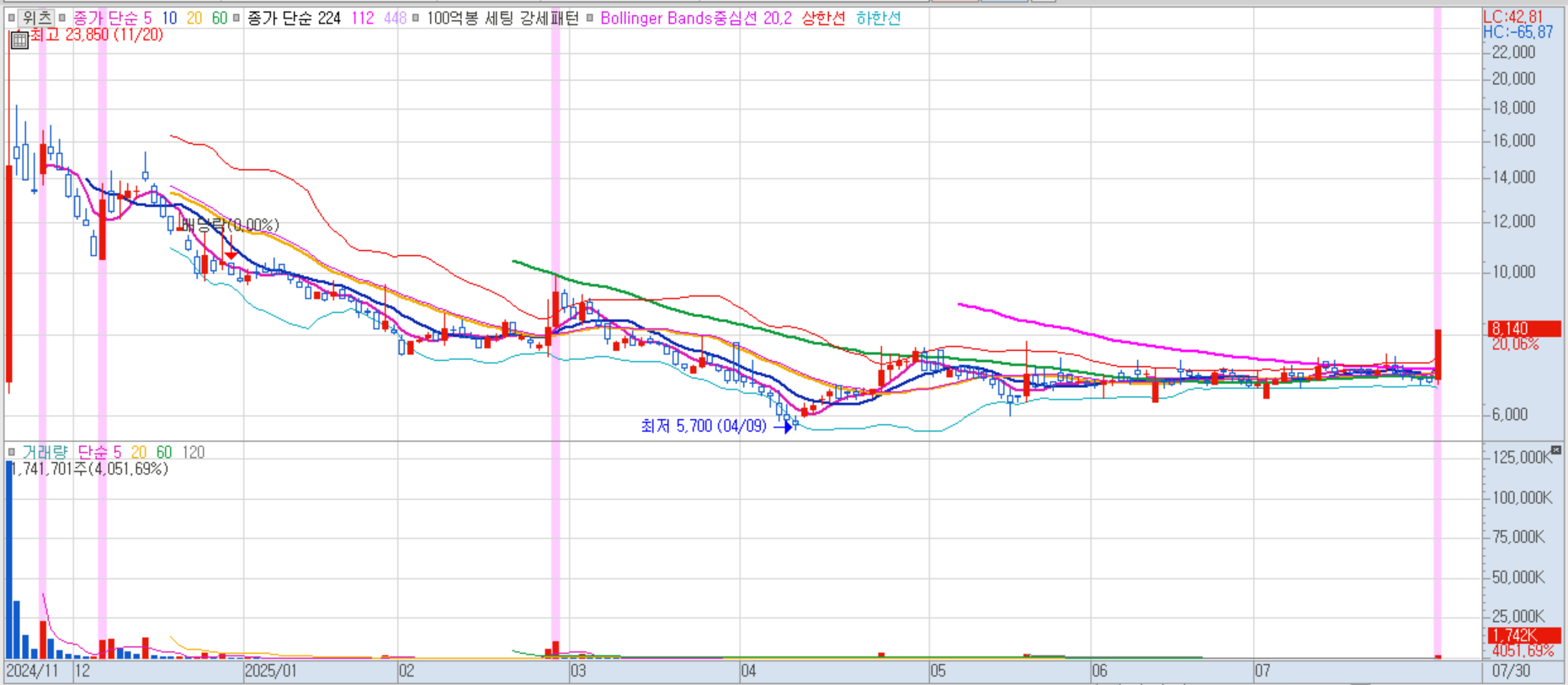
Task: Select the 위츠 stock name label
Action: click(x=37, y=18)
